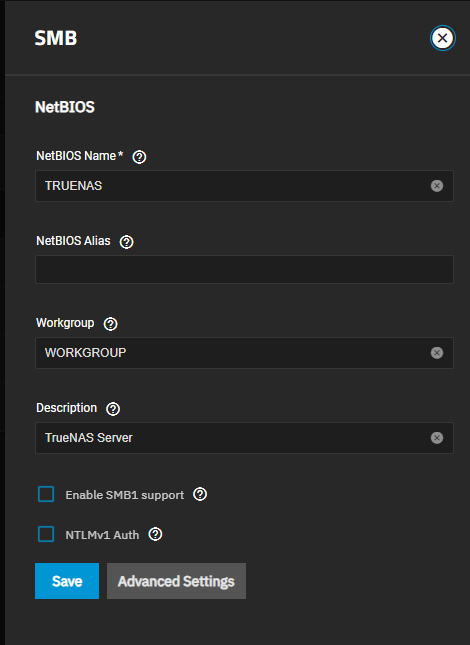This screenshot has height=645, width=470.
Task: Enable SMB1 support checkbox
Action: click(x=46, y=494)
